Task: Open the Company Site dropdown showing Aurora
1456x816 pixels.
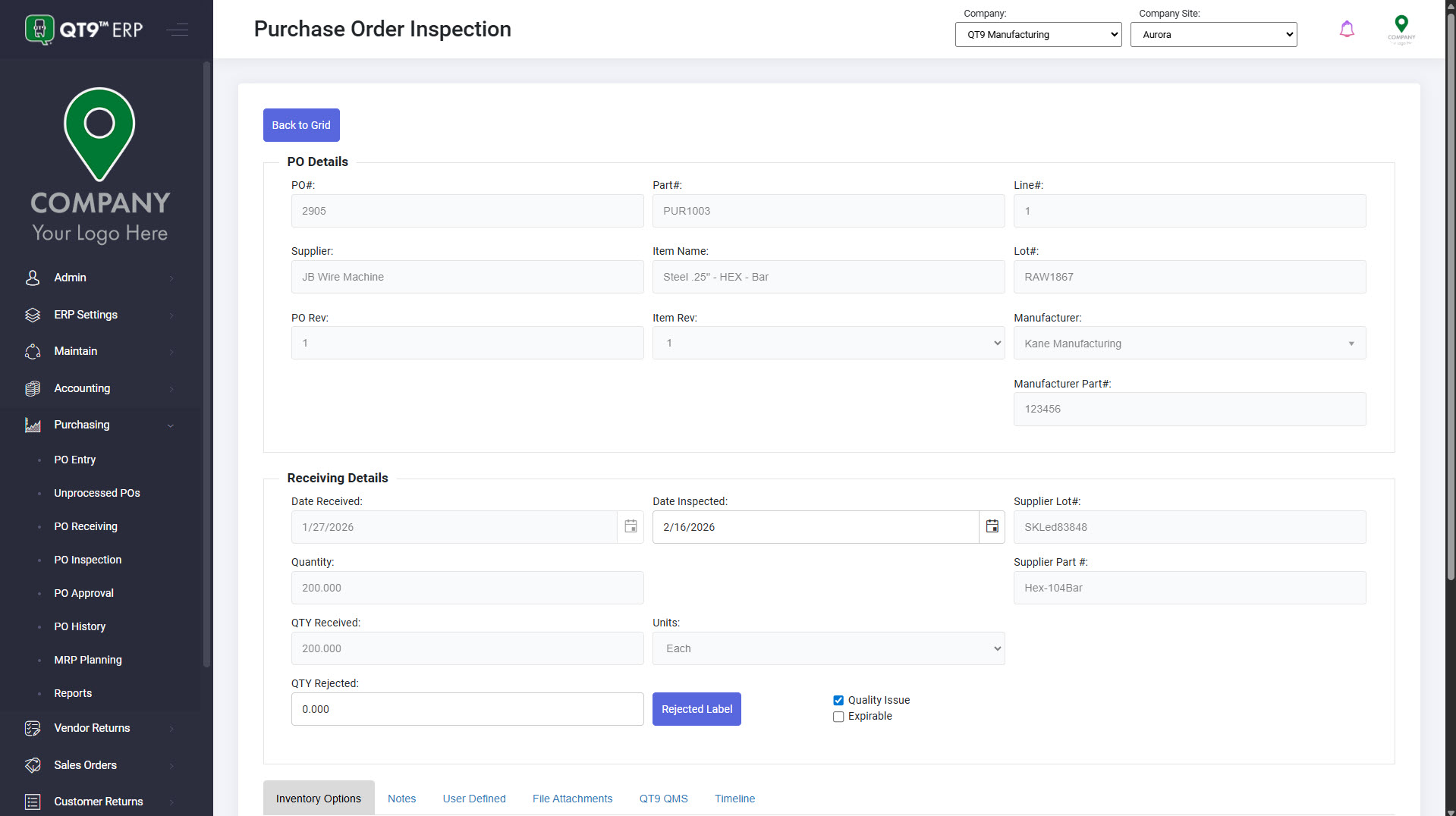Action: (x=1213, y=34)
